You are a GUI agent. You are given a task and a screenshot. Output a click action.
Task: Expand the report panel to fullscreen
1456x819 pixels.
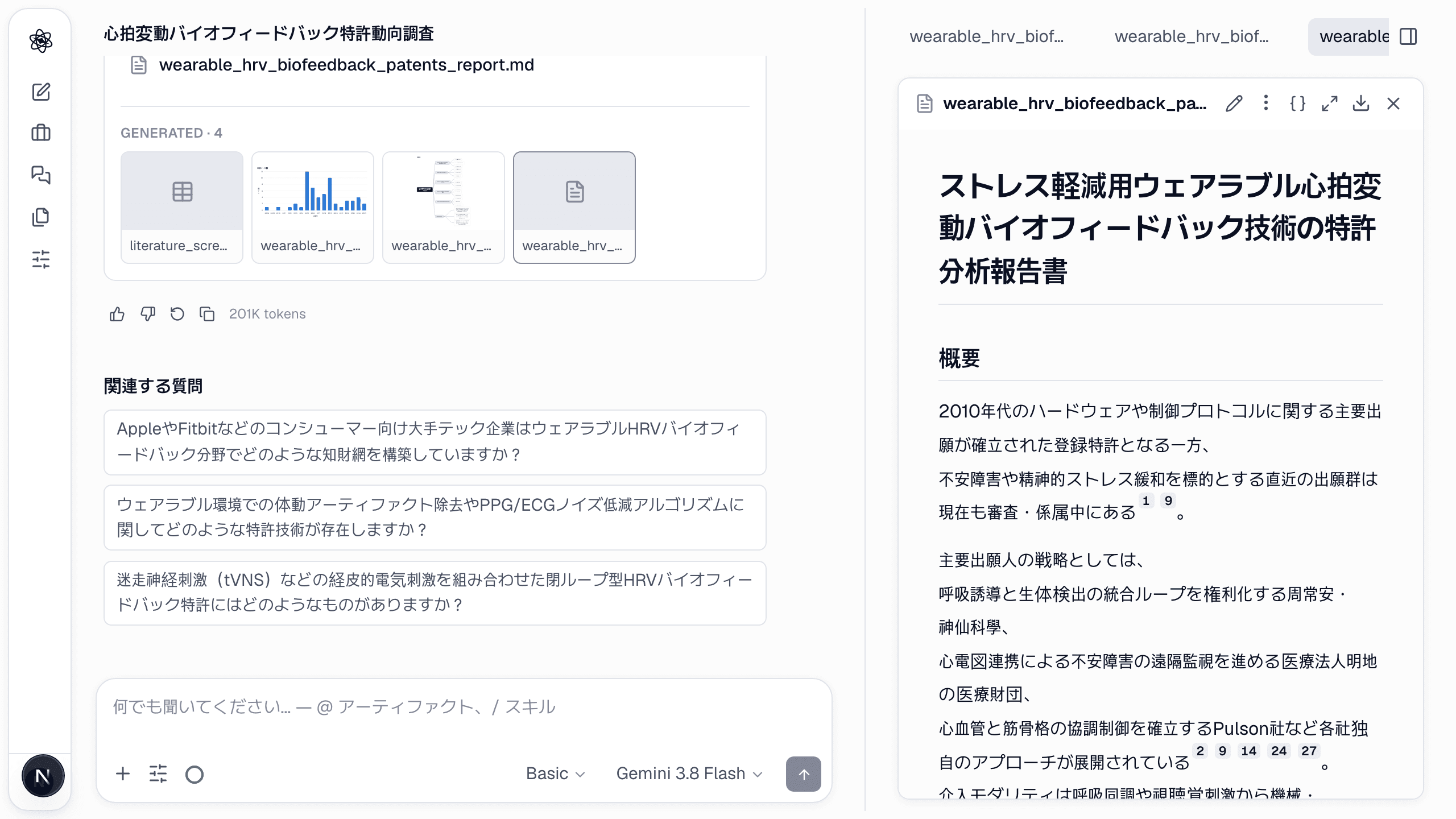[1329, 104]
